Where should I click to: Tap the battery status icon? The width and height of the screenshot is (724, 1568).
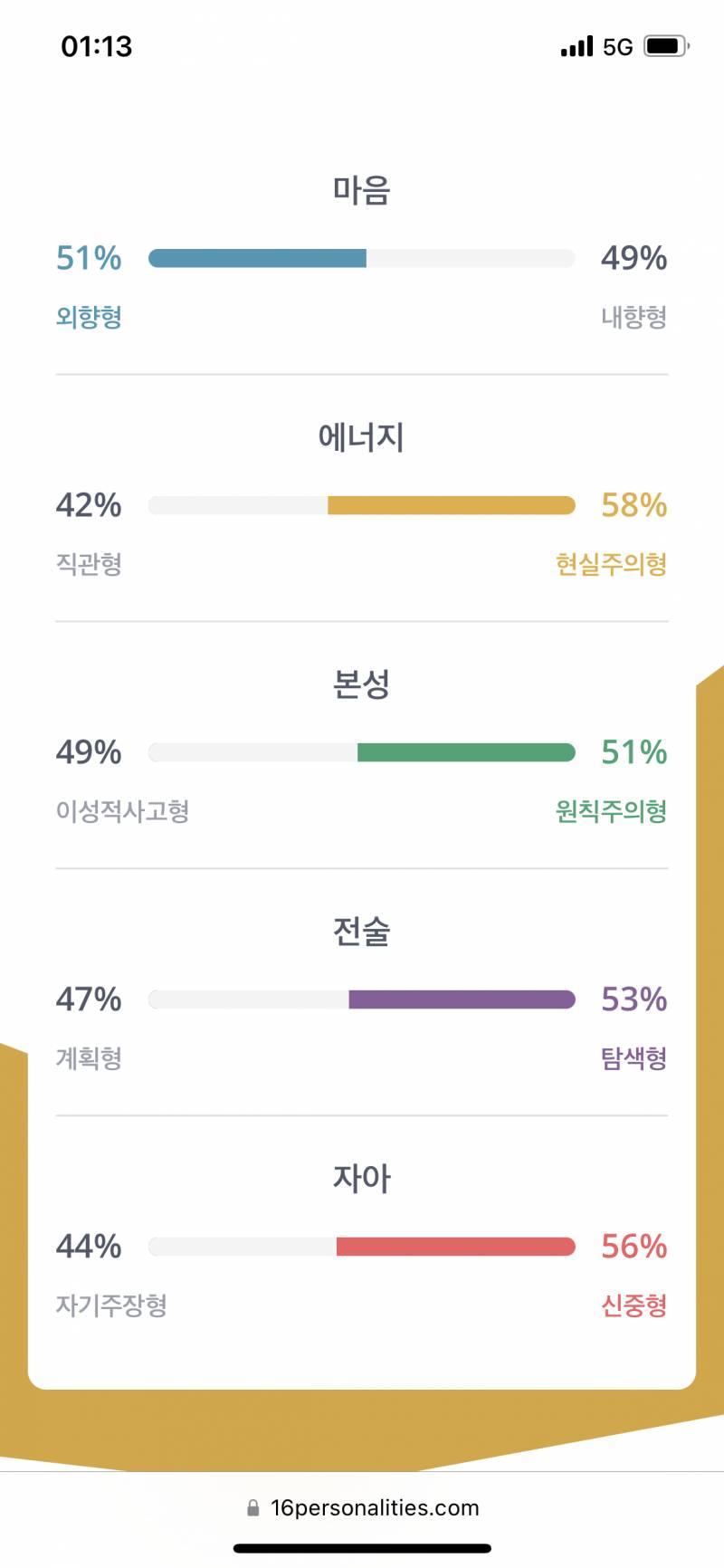coord(665,45)
